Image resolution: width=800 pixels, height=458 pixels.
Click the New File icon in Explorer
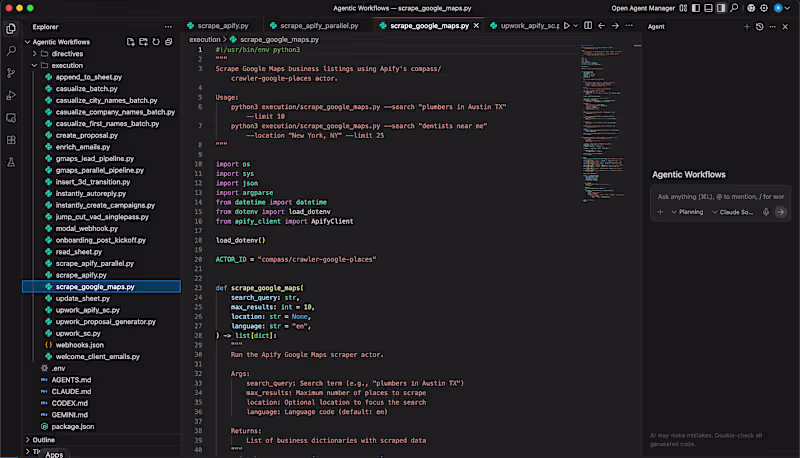pos(130,41)
